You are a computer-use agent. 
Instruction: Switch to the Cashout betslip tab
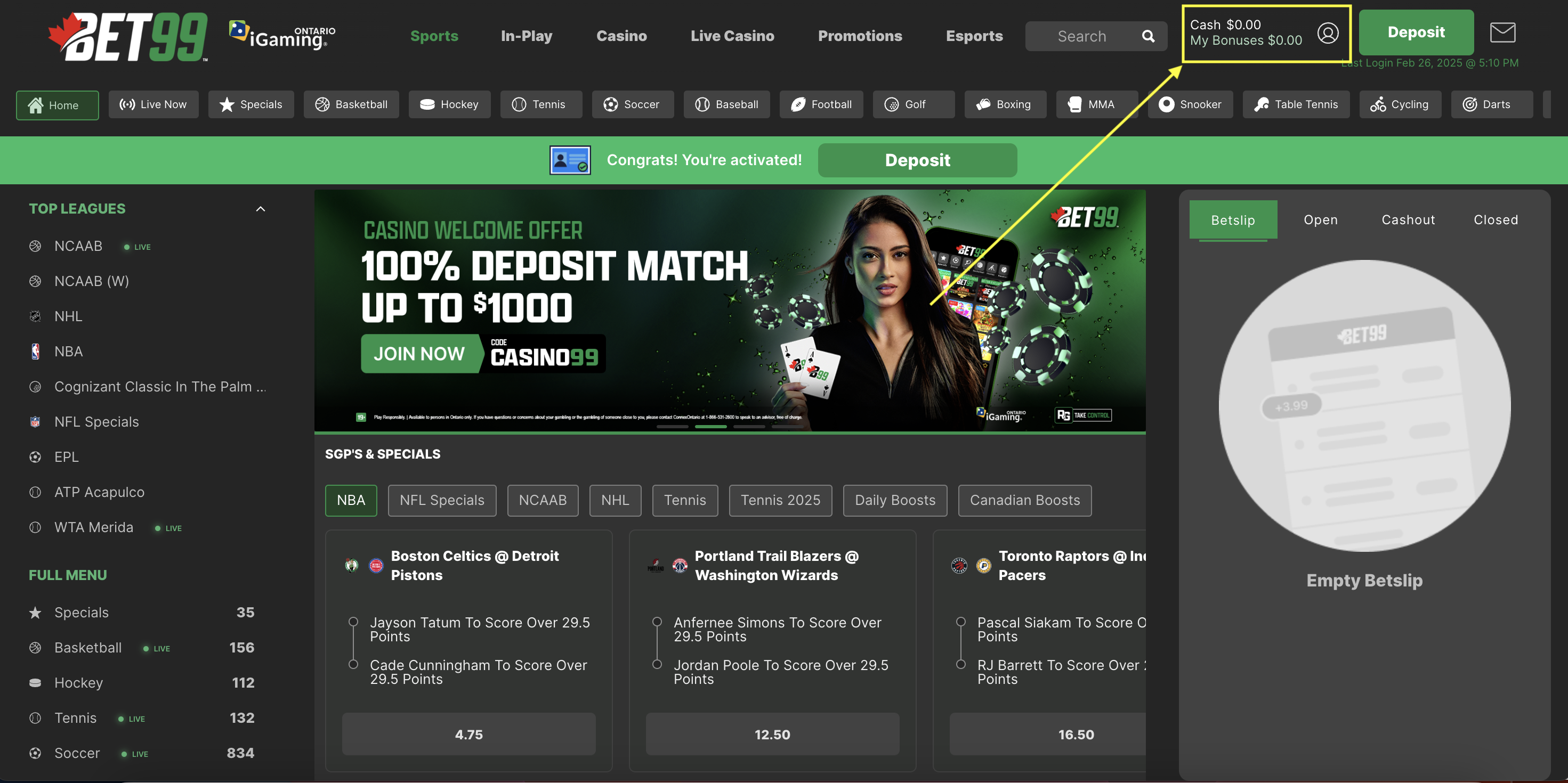(x=1408, y=219)
